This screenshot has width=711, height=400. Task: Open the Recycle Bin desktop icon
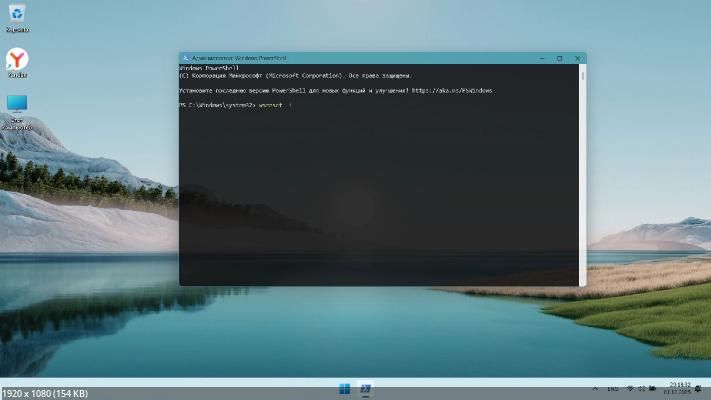pos(17,14)
